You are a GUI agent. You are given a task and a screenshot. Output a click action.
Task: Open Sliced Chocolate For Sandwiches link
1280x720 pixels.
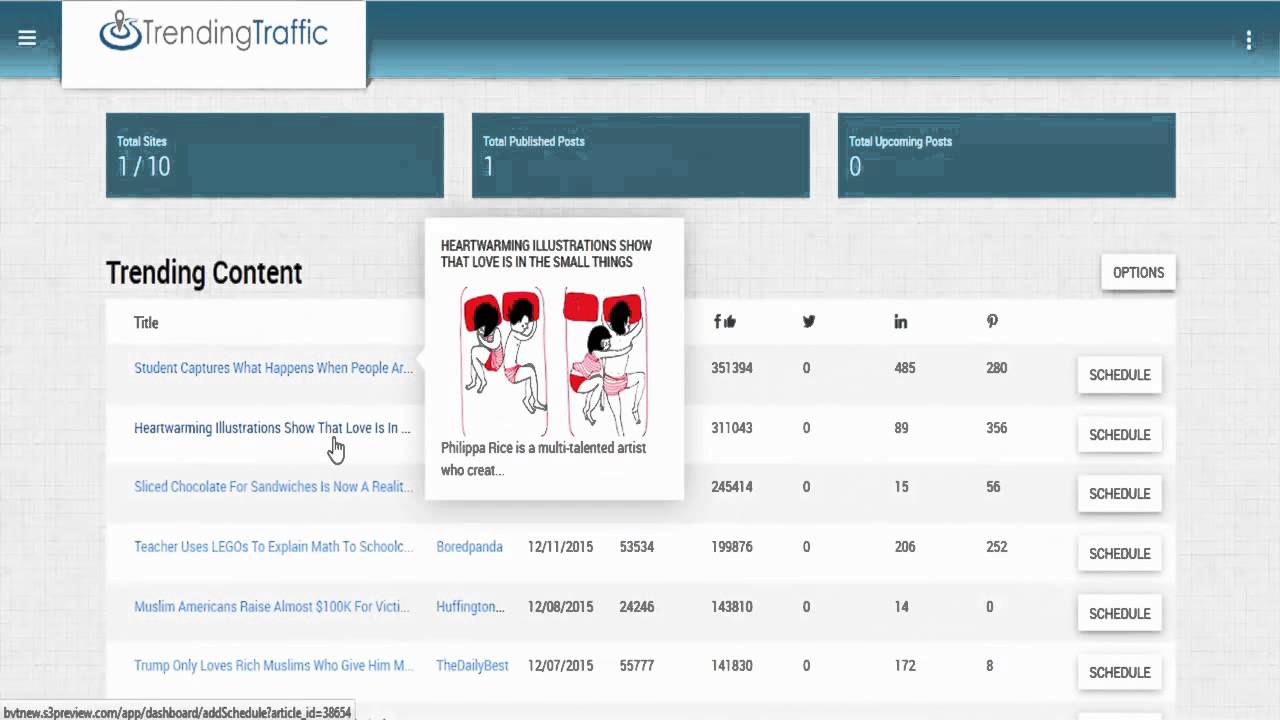[273, 487]
